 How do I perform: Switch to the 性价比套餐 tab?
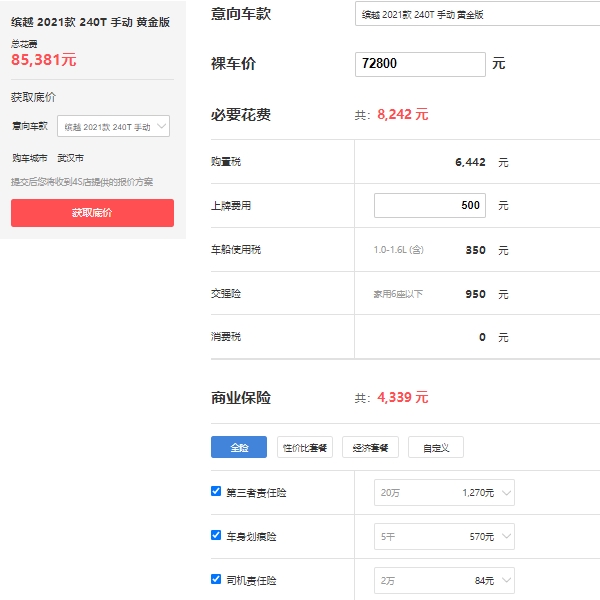click(x=305, y=447)
